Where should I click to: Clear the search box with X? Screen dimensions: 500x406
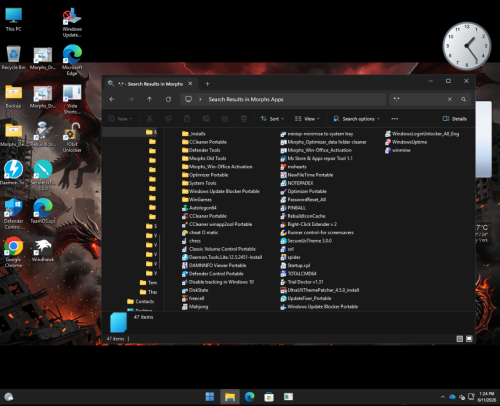click(x=450, y=99)
